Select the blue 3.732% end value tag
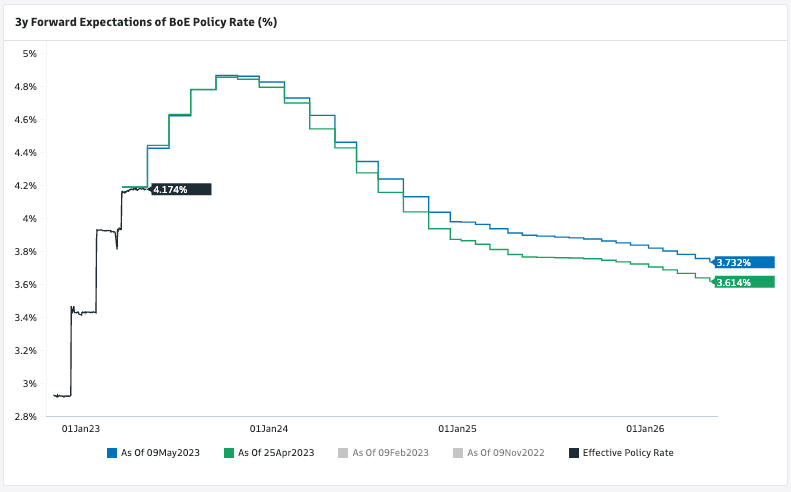Image resolution: width=791 pixels, height=492 pixels. (745, 263)
